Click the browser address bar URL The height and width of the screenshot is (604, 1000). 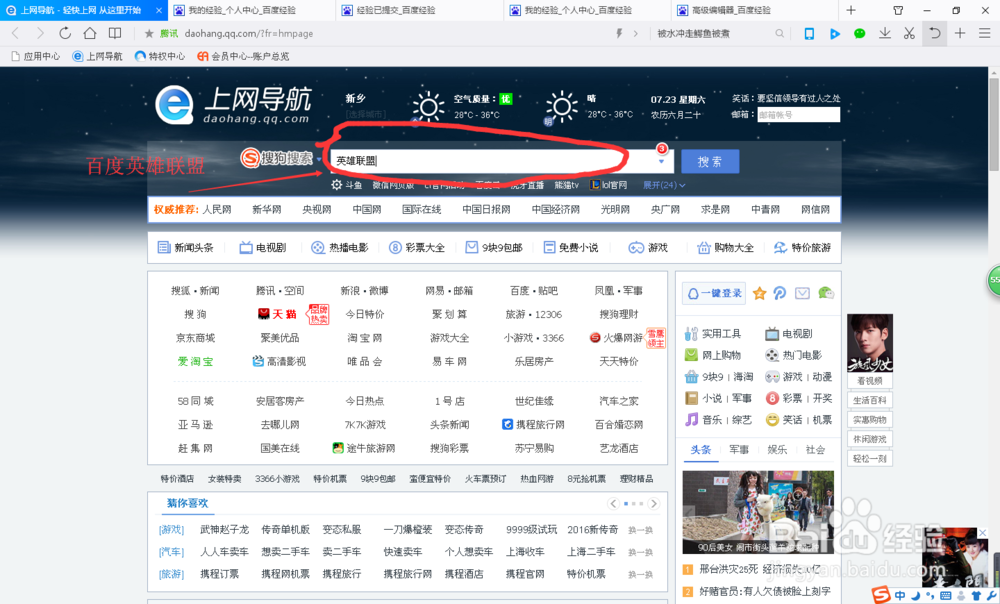(x=249, y=33)
